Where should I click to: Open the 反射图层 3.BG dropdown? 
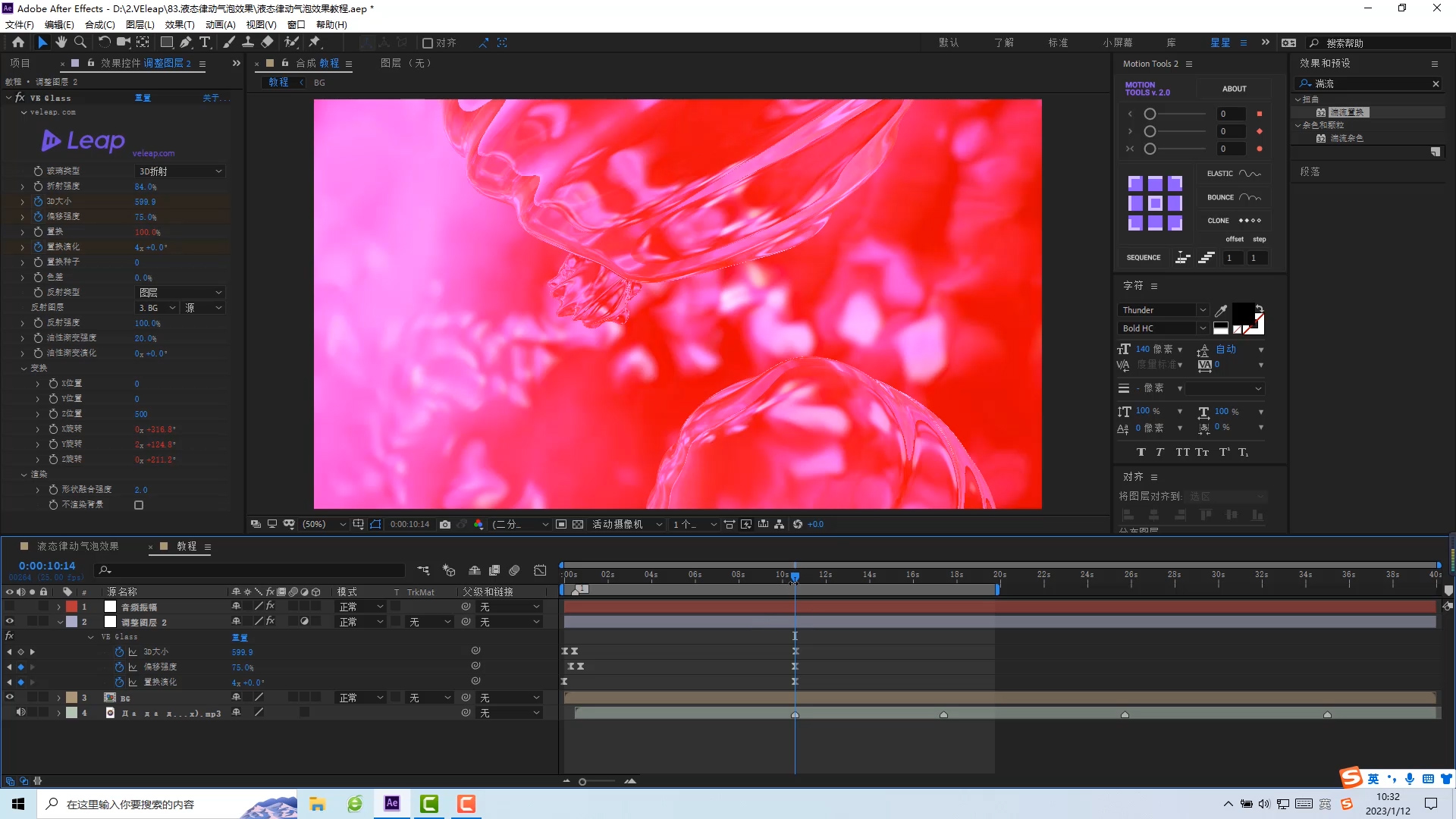(158, 308)
